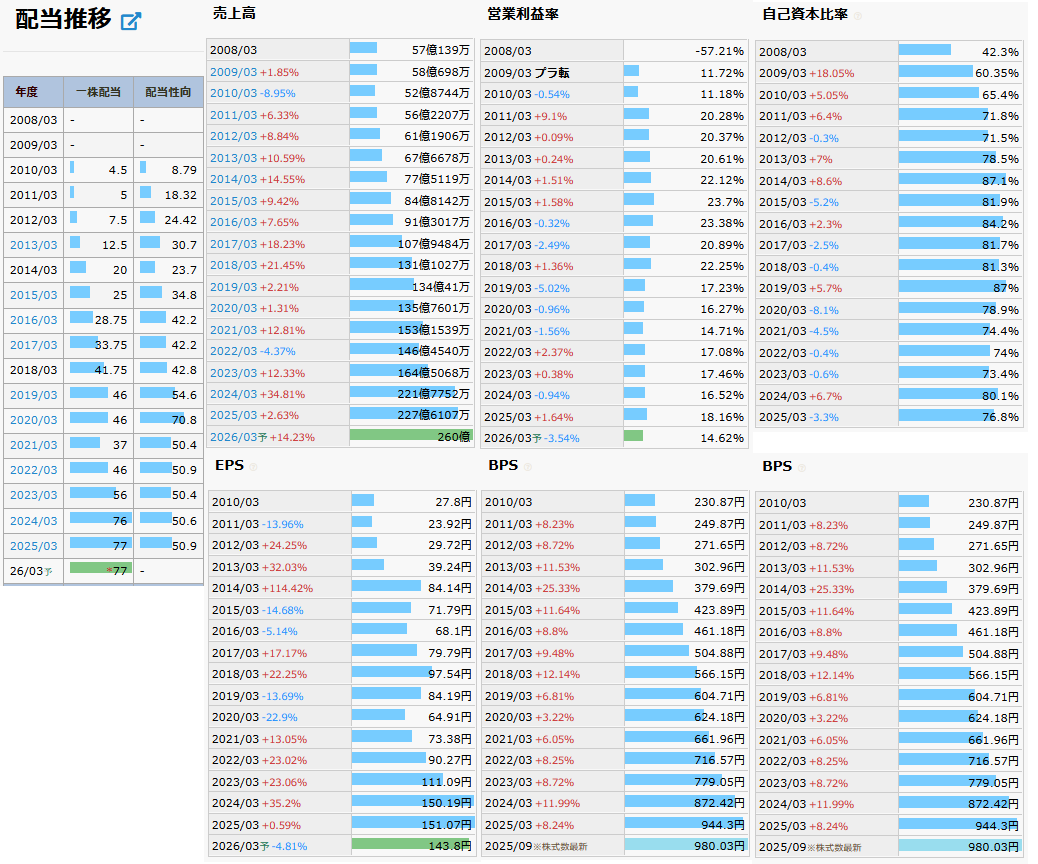
Task: Open 2019/03 link in the dividend table
Action: point(34,395)
